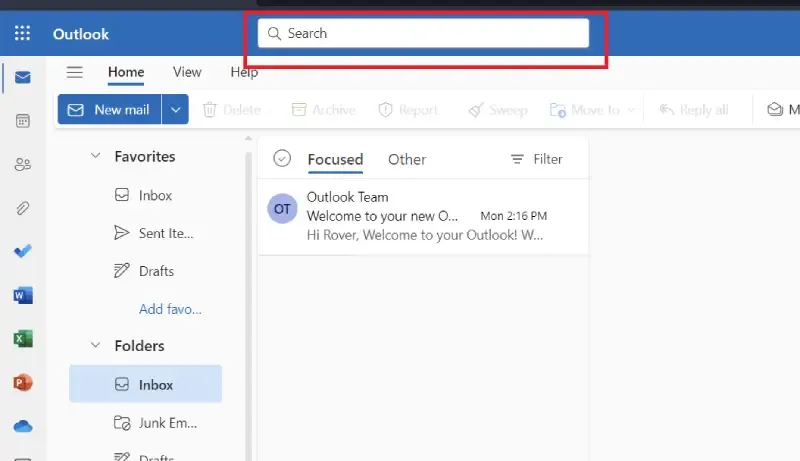
Task: Open Mail from the left rail
Action: coord(22,78)
